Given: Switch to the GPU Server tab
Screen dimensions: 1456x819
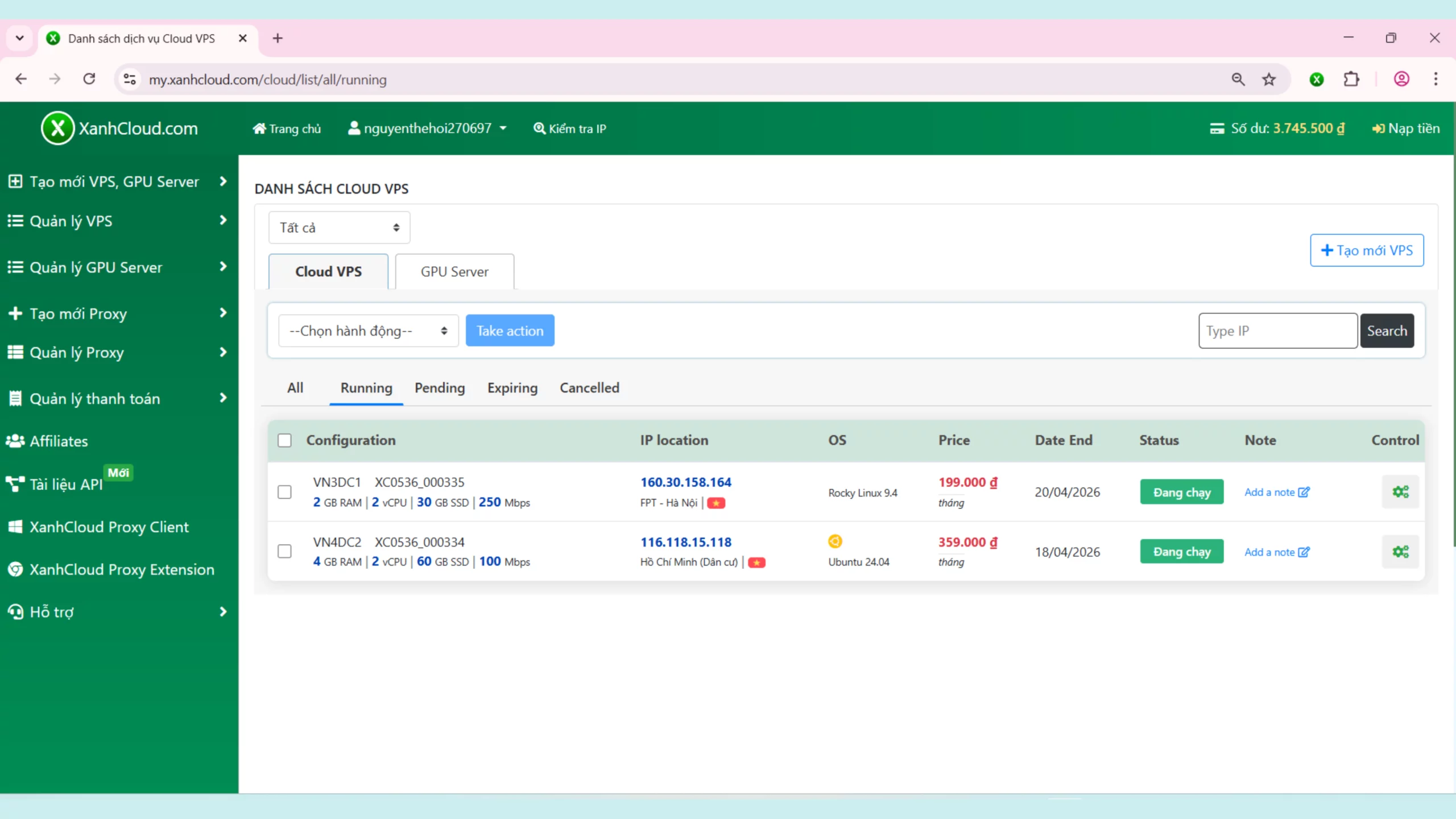Looking at the screenshot, I should (x=454, y=271).
